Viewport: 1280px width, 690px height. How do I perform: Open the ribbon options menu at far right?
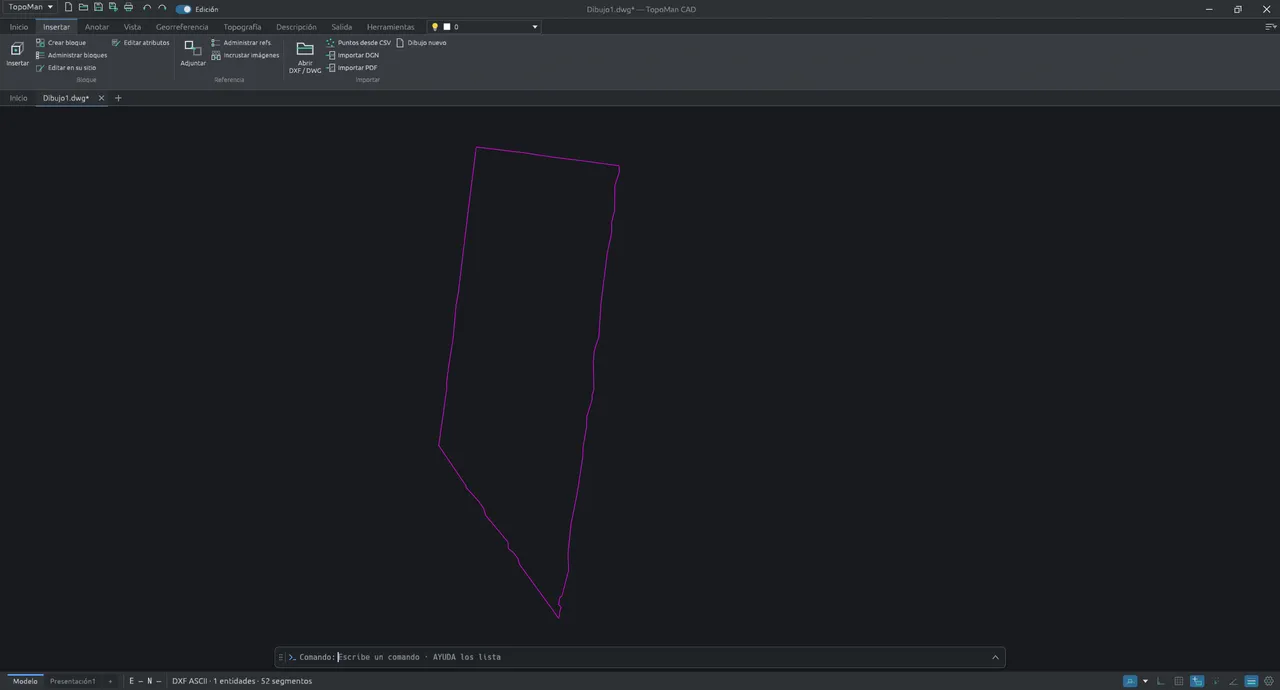1270,27
